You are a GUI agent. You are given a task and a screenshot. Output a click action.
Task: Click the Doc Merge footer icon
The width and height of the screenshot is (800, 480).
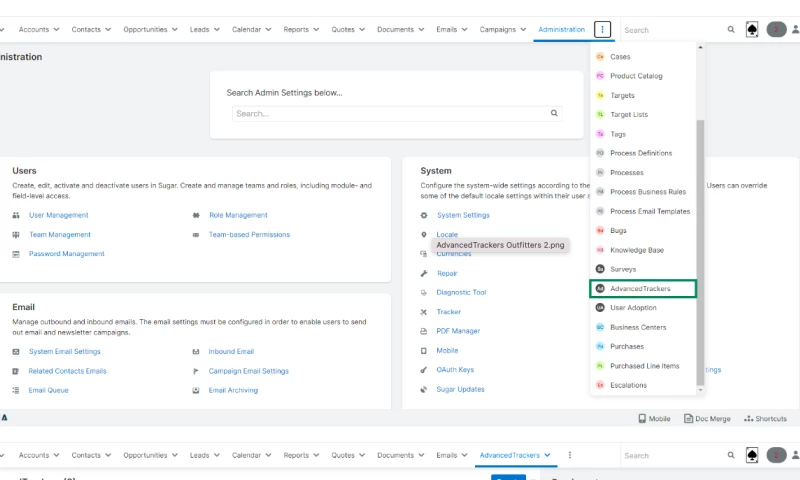tap(688, 418)
